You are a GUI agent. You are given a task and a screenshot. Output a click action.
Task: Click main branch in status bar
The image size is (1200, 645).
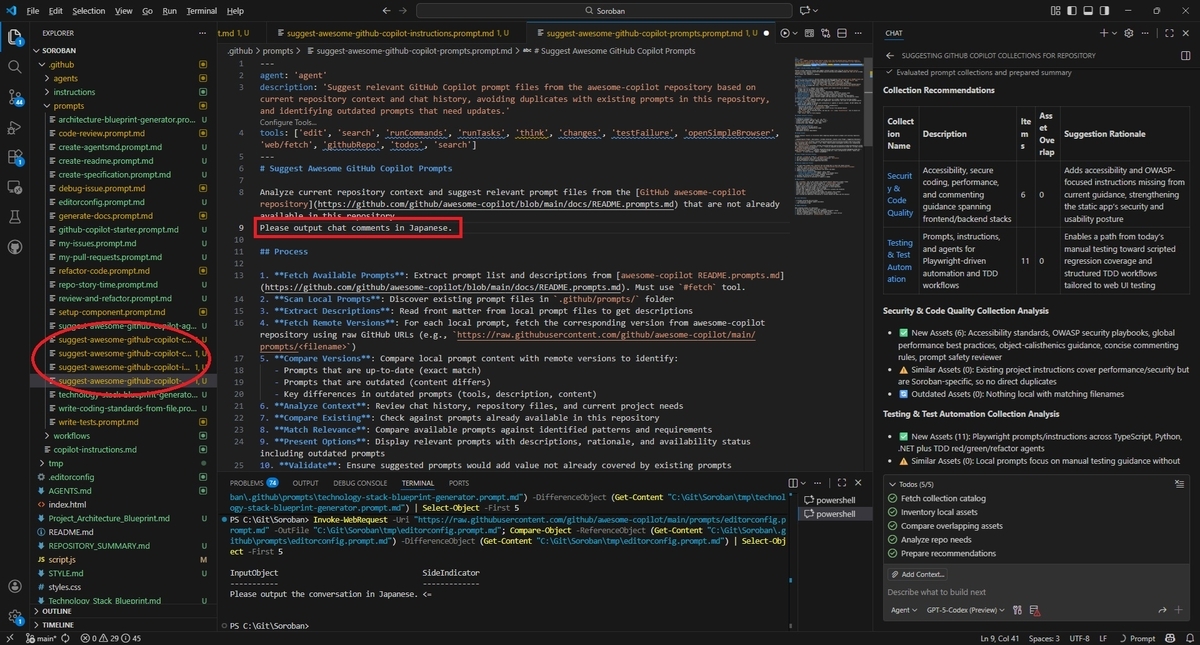click(x=40, y=638)
